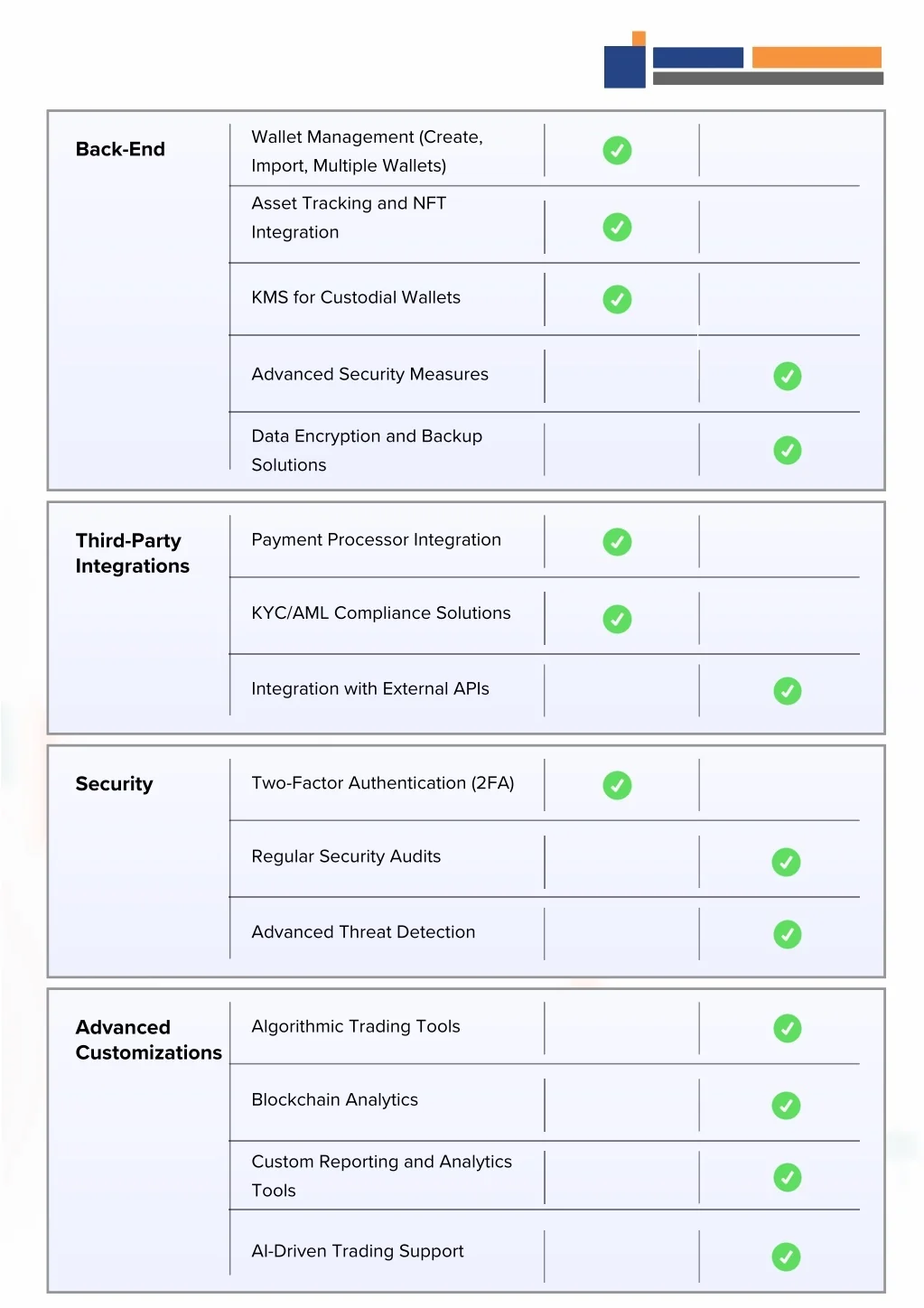
Task: Click the Data Encryption and Backup checkmark
Action: click(787, 450)
